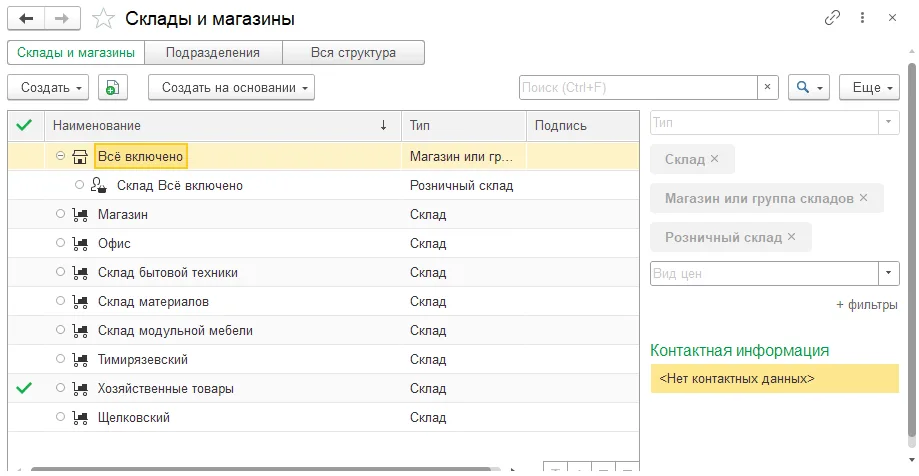Go back with the left arrow button
The image size is (919, 476).
pos(26,19)
